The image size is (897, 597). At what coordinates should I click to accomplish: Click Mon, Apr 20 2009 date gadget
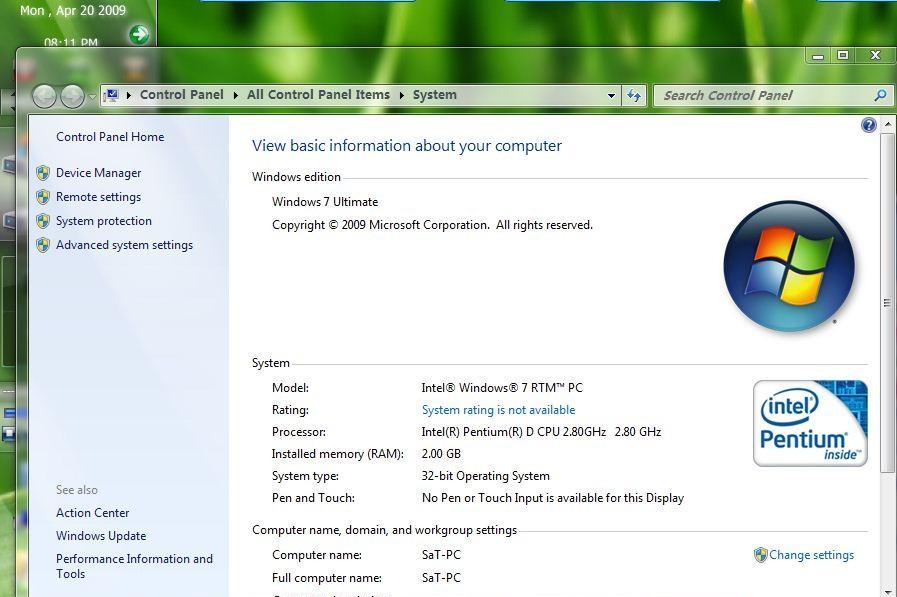coord(73,10)
